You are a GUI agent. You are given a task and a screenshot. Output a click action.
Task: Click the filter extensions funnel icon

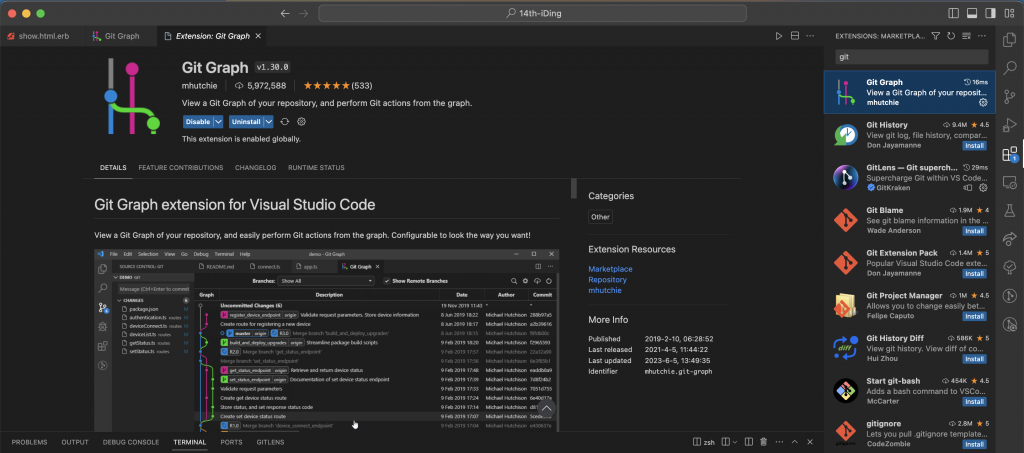[x=936, y=36]
